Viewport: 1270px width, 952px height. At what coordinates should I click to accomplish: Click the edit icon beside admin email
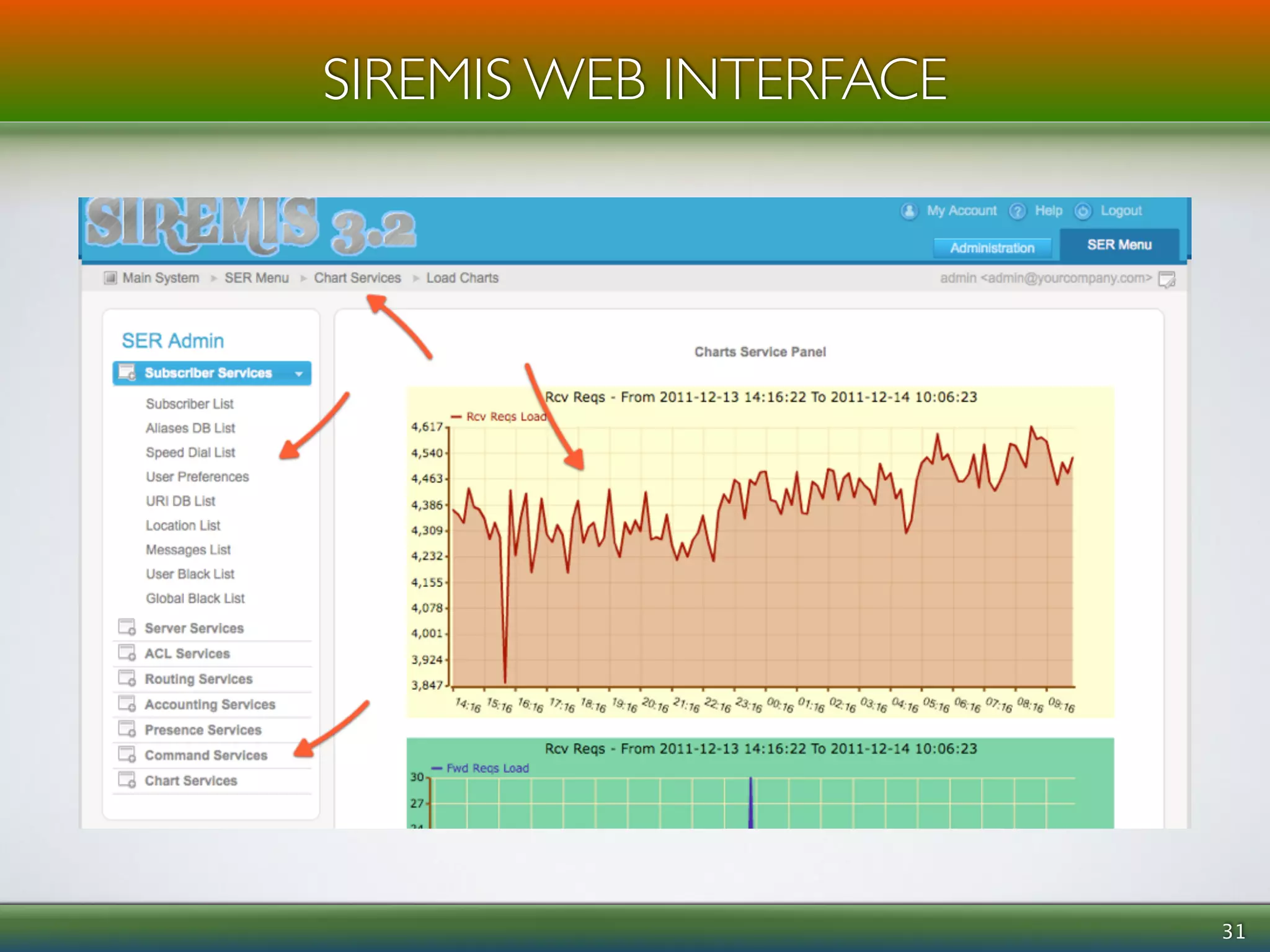coord(1167,279)
